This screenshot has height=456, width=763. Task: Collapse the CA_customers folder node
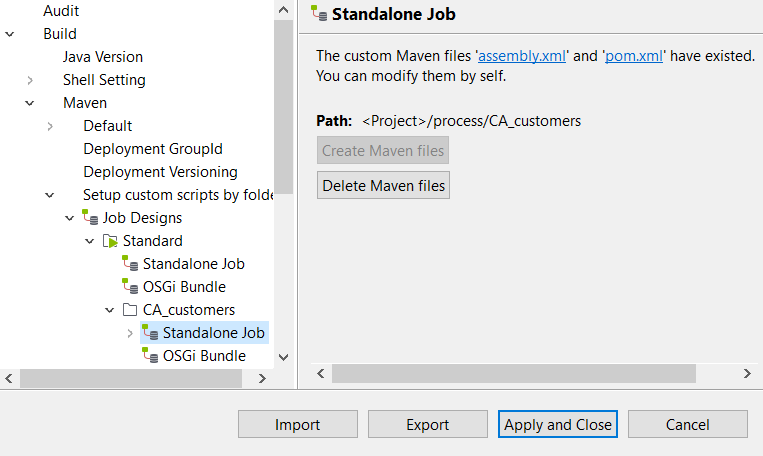coord(110,310)
